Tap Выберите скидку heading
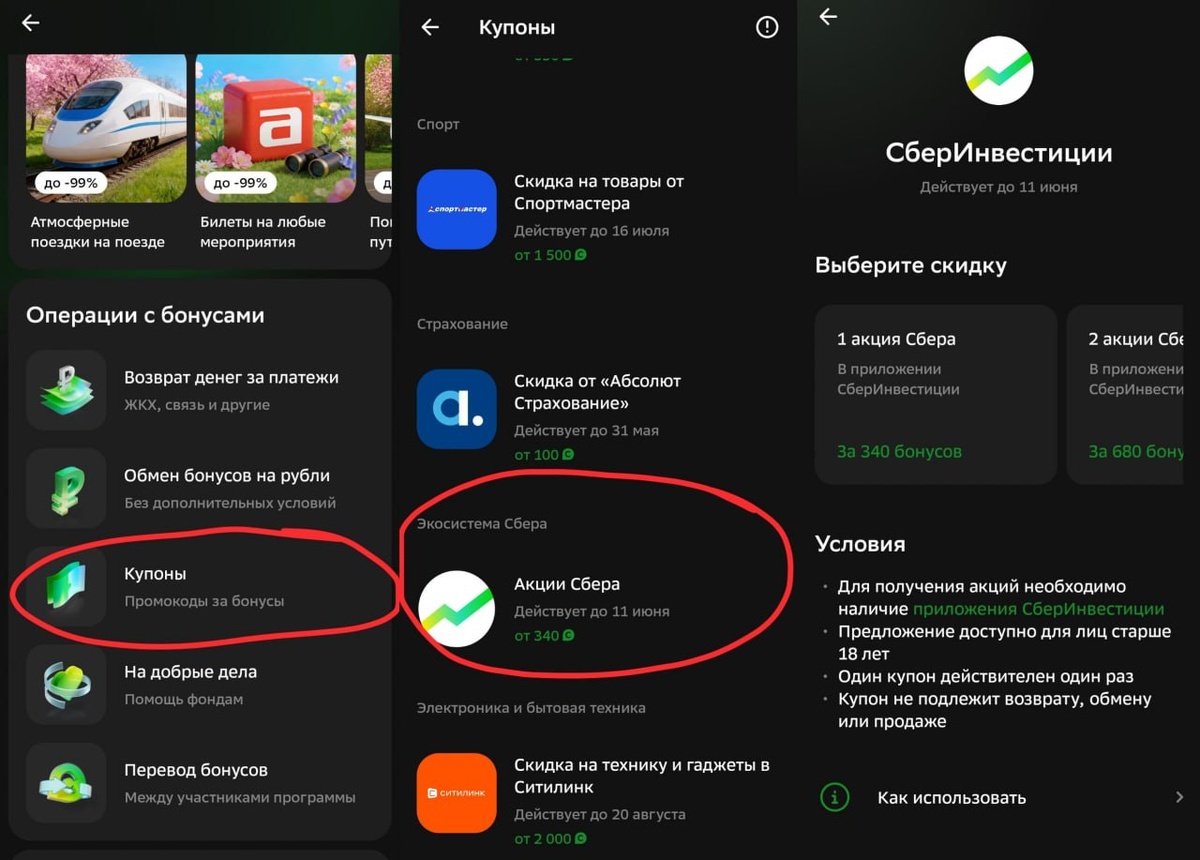 coord(910,266)
